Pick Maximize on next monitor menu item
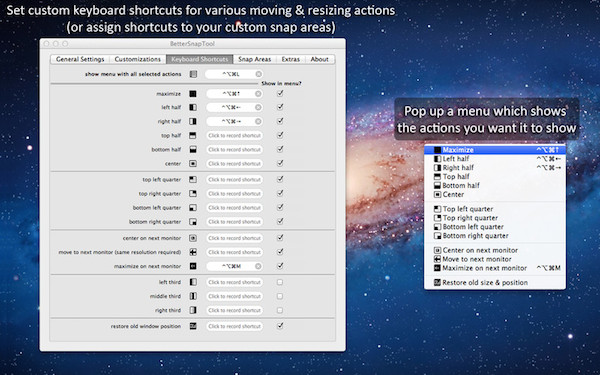This screenshot has height=375, width=600. pyautogui.click(x=495, y=268)
